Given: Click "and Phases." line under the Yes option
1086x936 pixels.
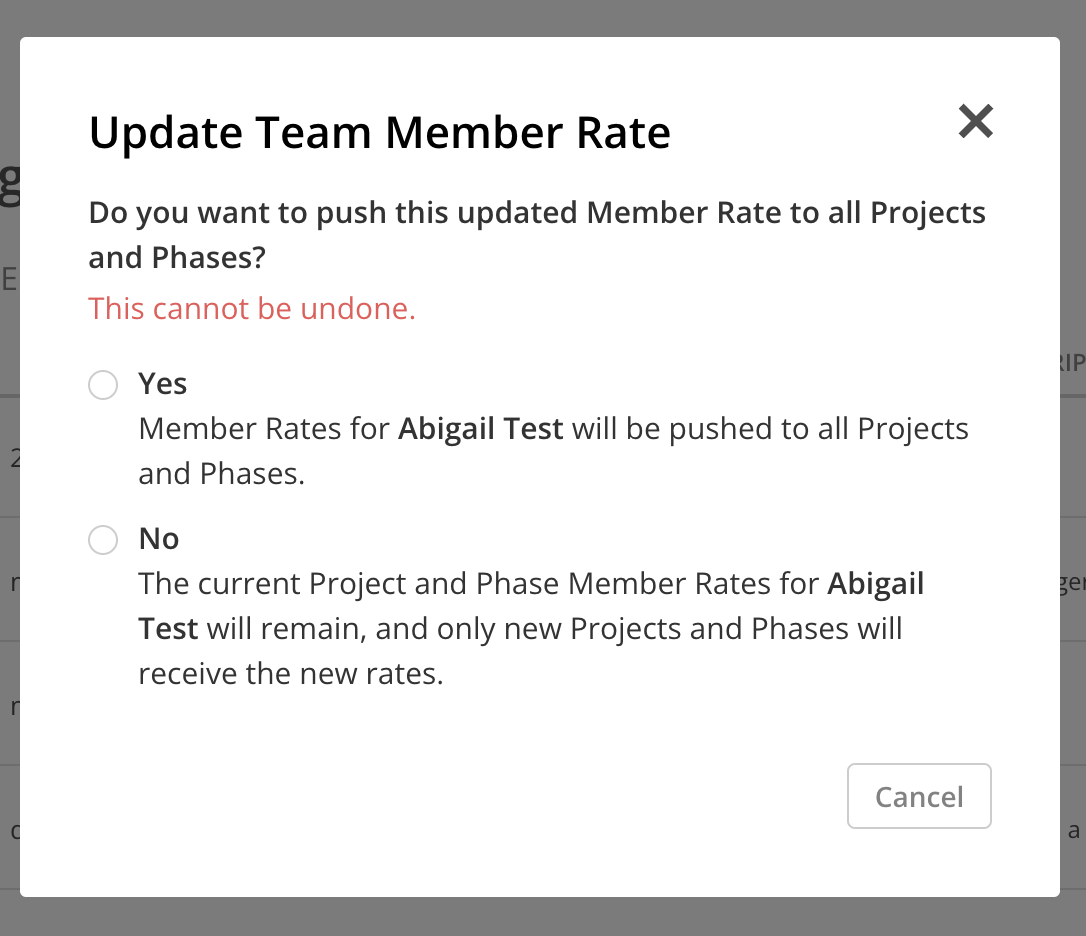Looking at the screenshot, I should click(x=221, y=474).
